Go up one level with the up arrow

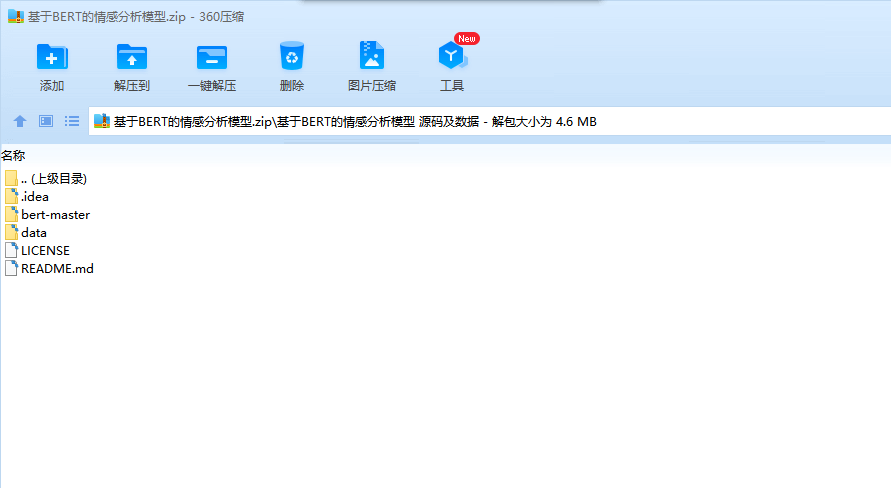pyautogui.click(x=20, y=121)
